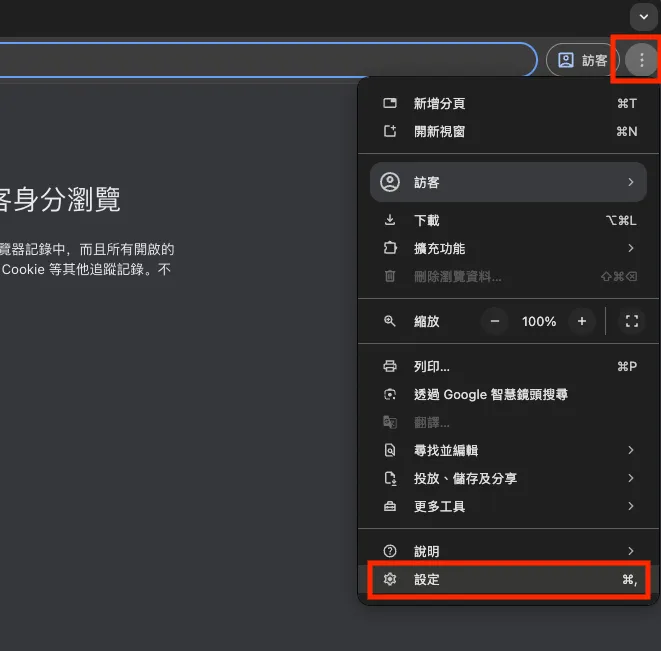Choose 開新視窗 from the menu

[x=508, y=132]
